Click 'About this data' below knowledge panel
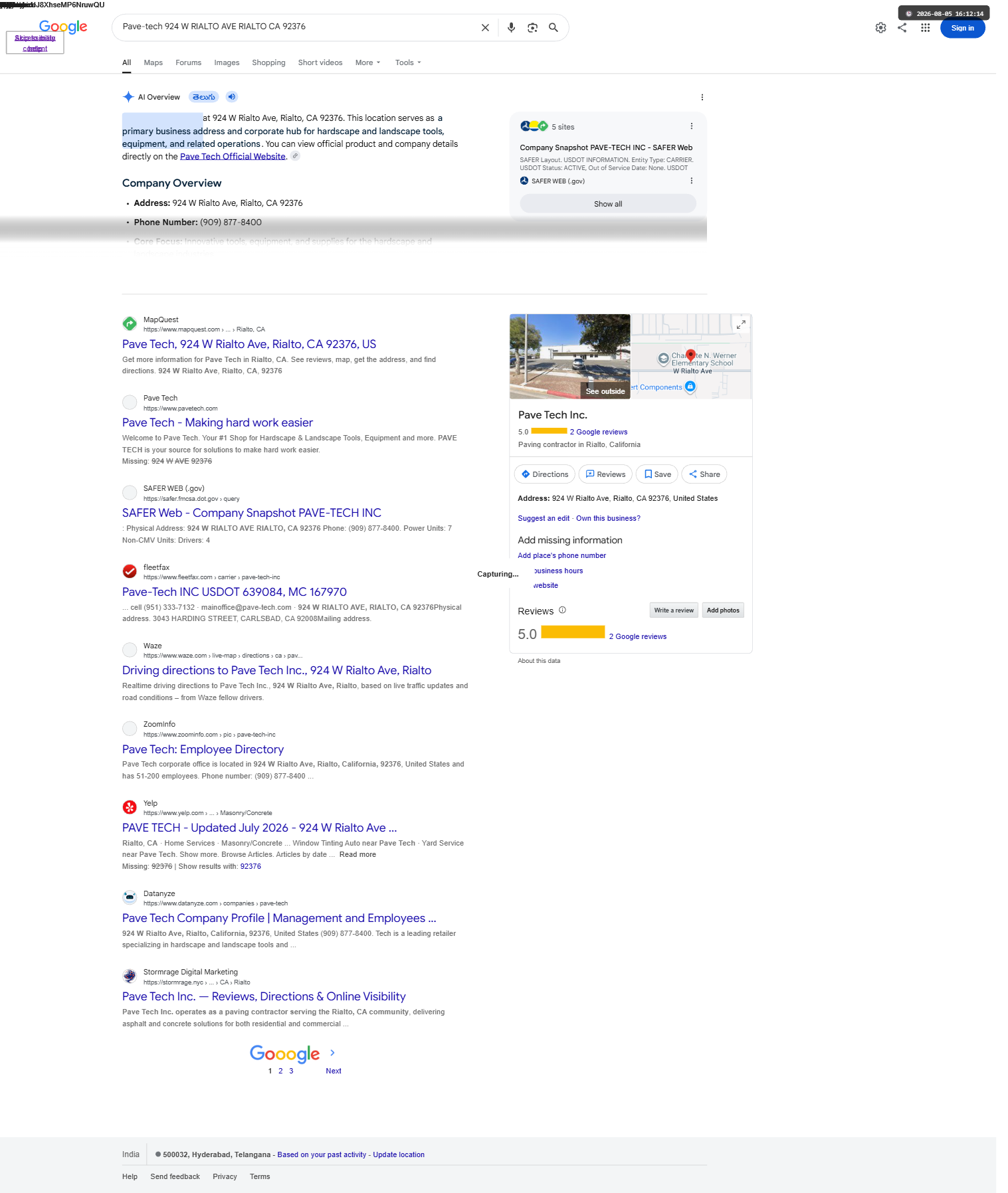Image resolution: width=1008 pixels, height=1193 pixels. [x=539, y=661]
